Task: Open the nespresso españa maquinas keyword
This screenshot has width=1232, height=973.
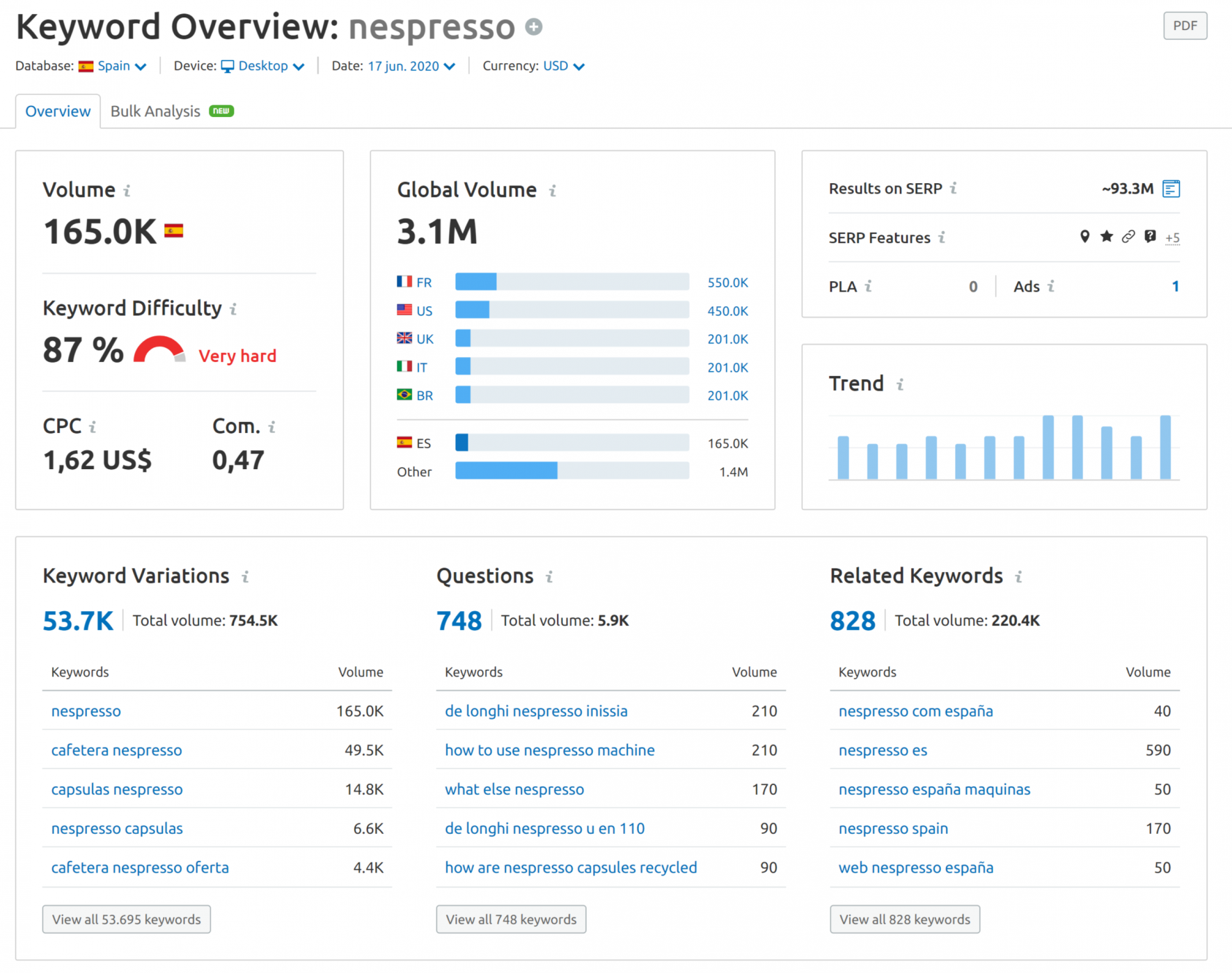Action: [x=934, y=789]
